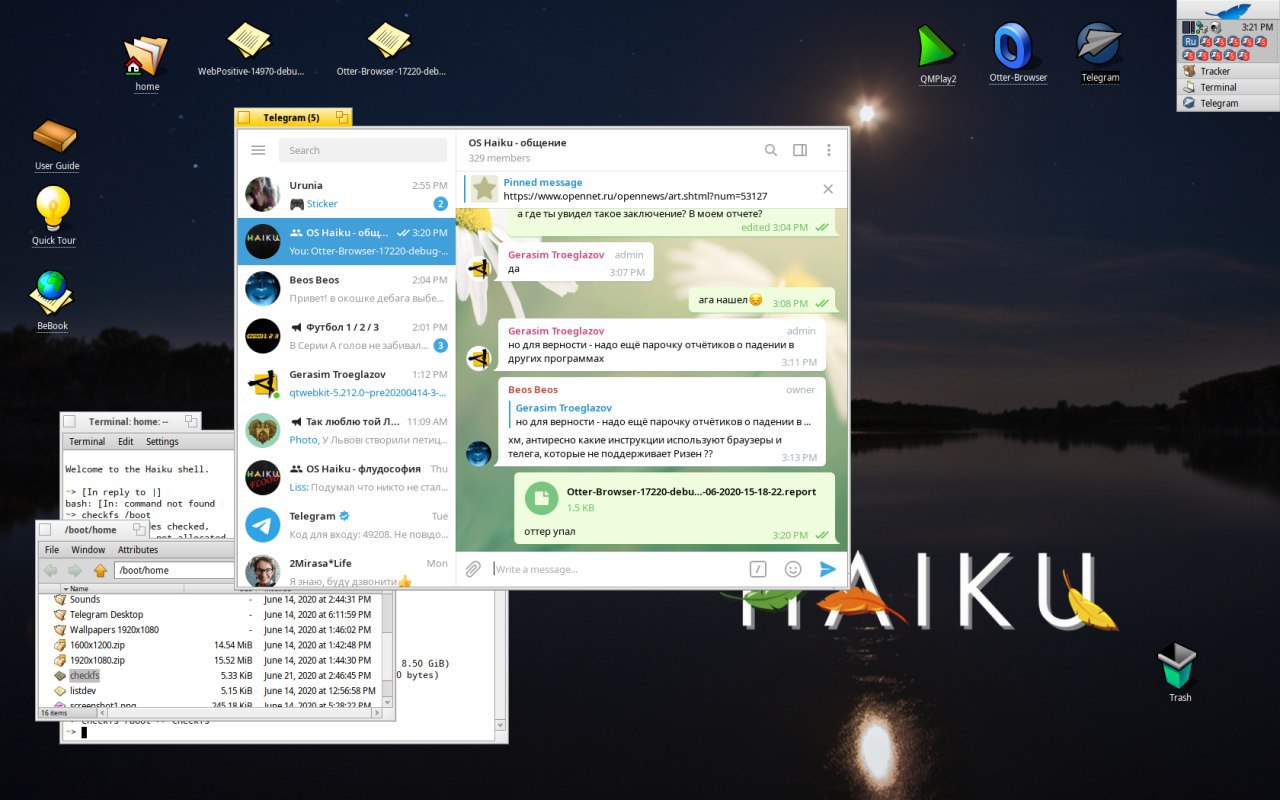Open the Telegram desktop shortcut
The image size is (1280, 800).
click(x=1099, y=45)
